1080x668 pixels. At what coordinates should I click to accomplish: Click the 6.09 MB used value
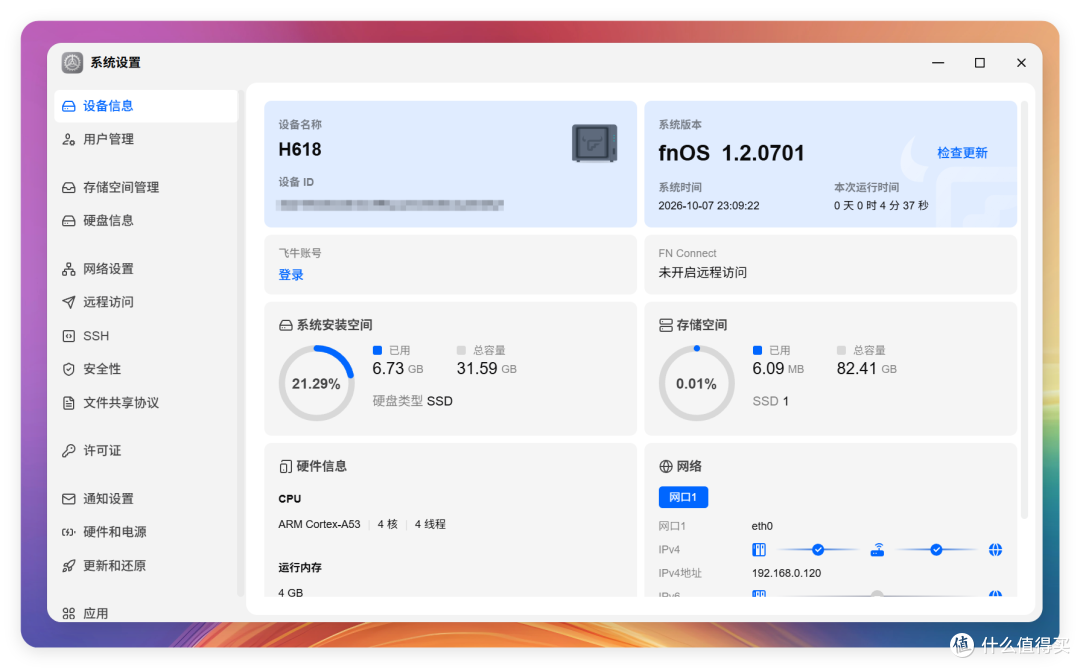click(778, 369)
